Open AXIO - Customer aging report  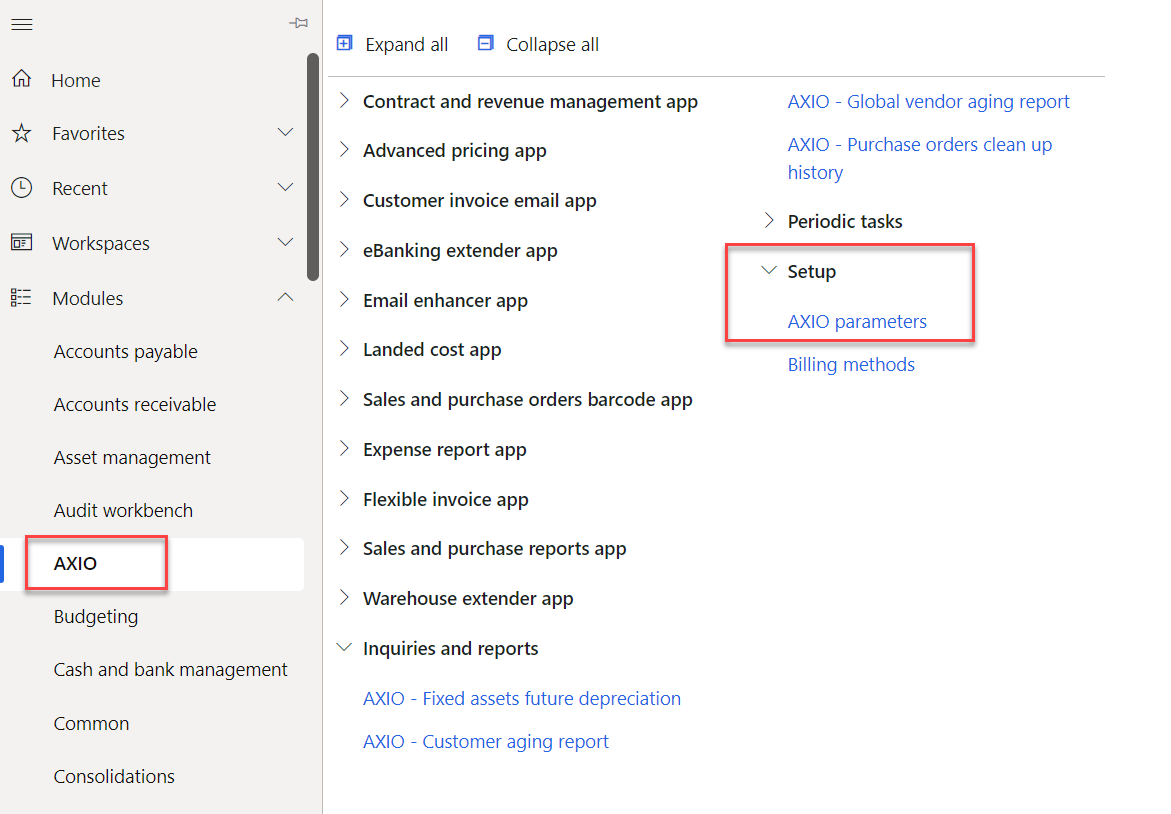click(486, 742)
